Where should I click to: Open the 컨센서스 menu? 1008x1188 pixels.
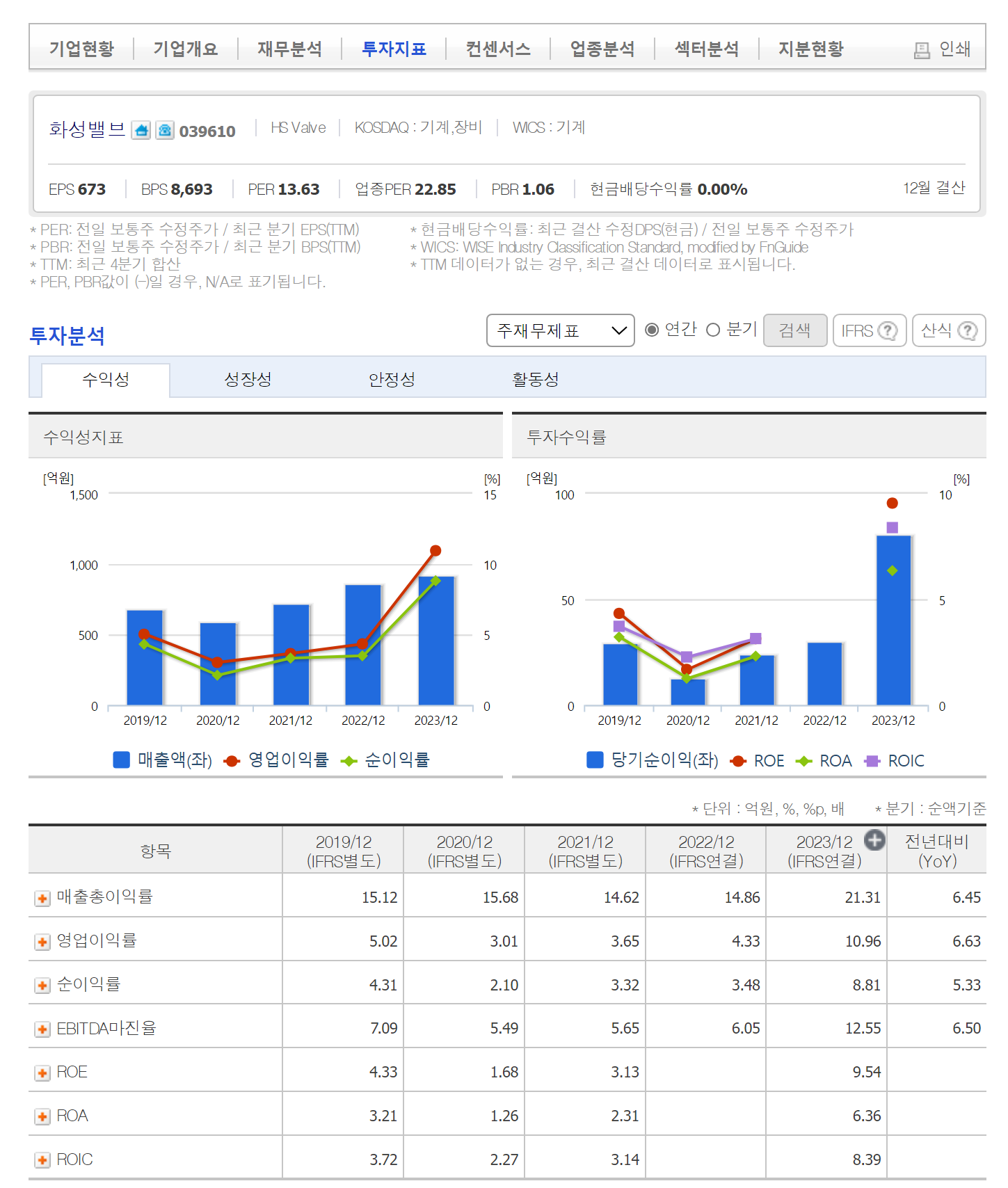(x=498, y=49)
